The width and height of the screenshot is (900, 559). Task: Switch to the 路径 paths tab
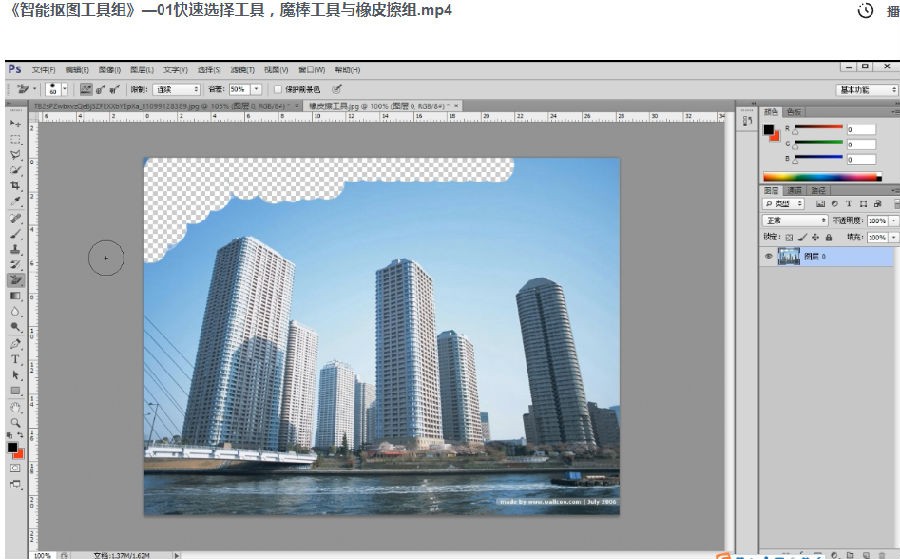[x=817, y=191]
